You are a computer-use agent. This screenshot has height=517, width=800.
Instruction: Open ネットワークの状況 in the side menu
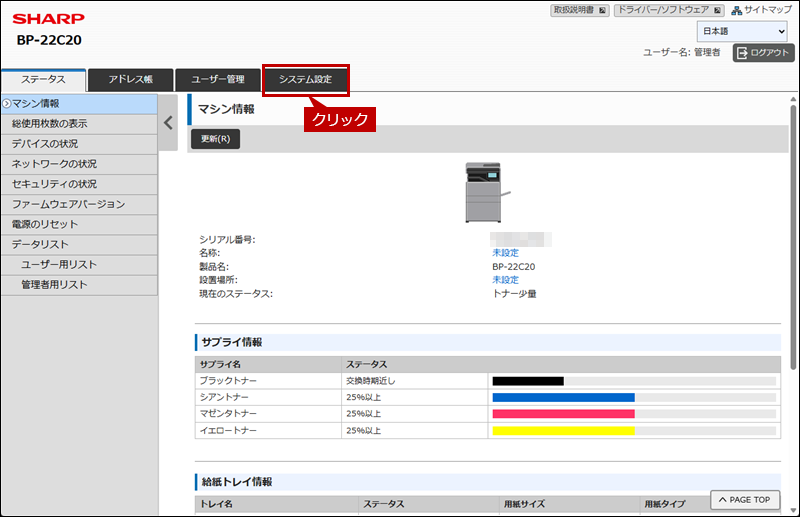coord(79,164)
